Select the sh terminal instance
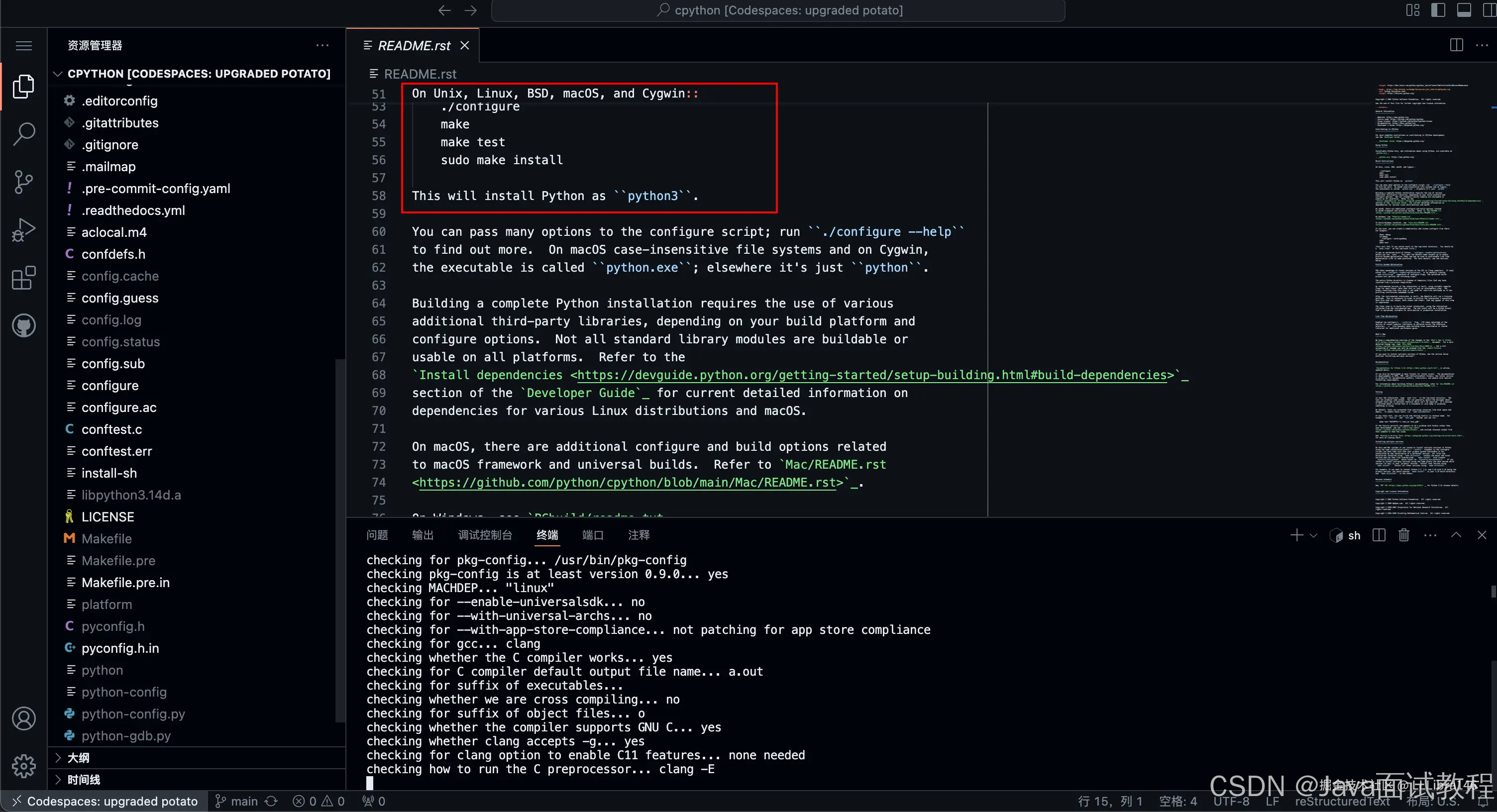 coord(1345,535)
